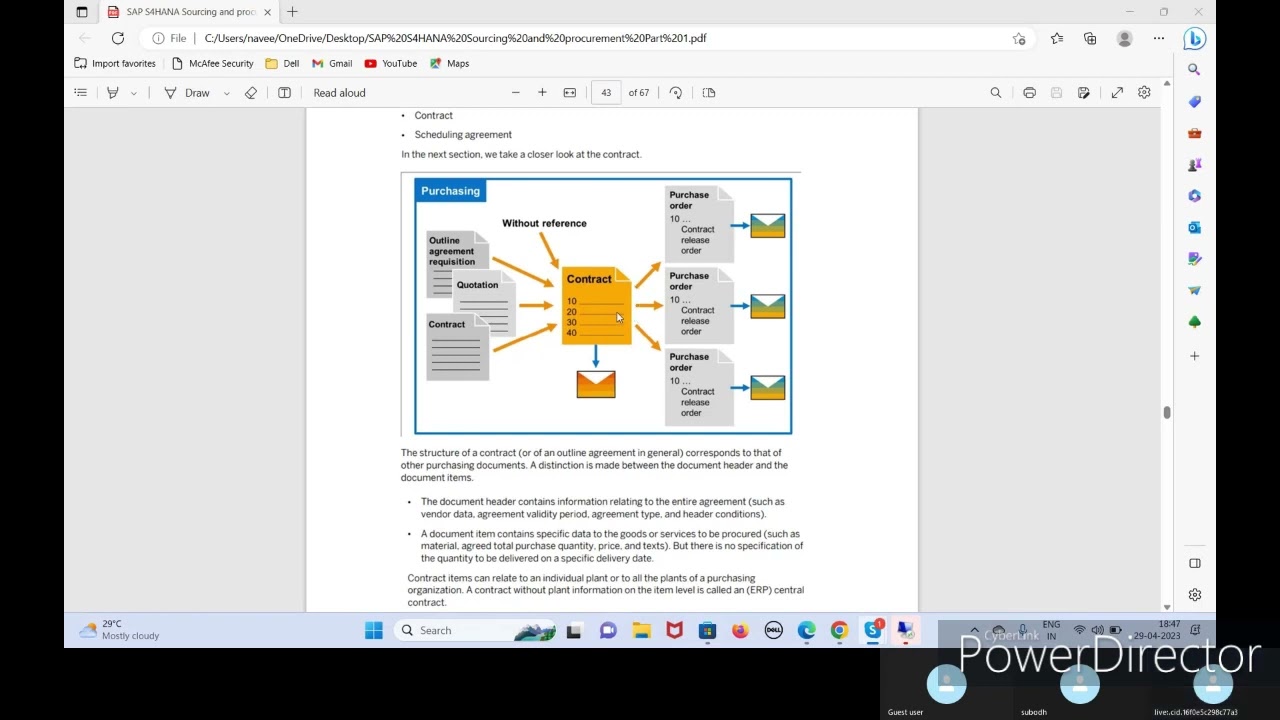Open the Bing Copilot sidebar button
1280x720 pixels.
pos(1194,39)
